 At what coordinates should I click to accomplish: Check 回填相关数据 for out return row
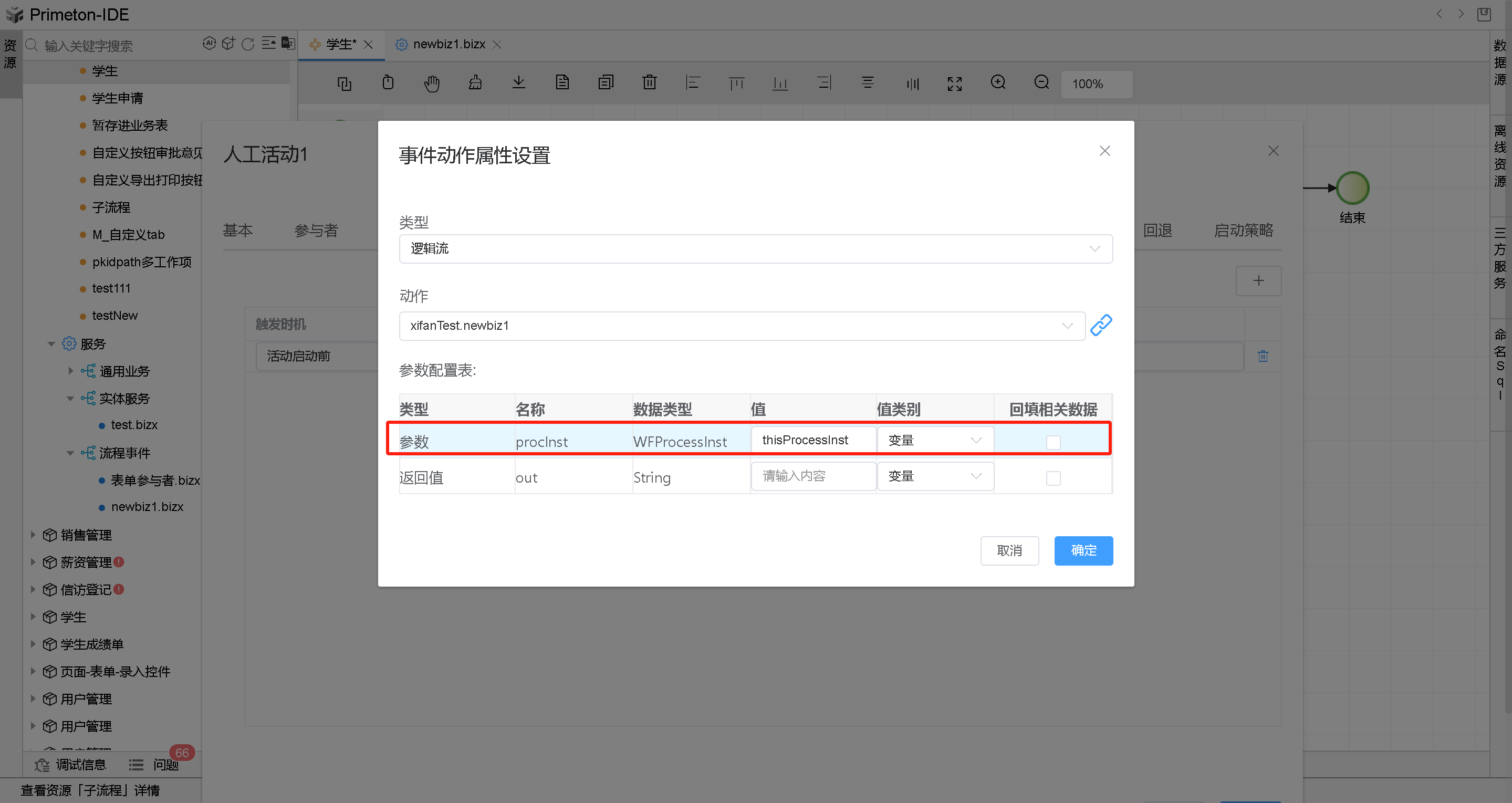(1053, 478)
